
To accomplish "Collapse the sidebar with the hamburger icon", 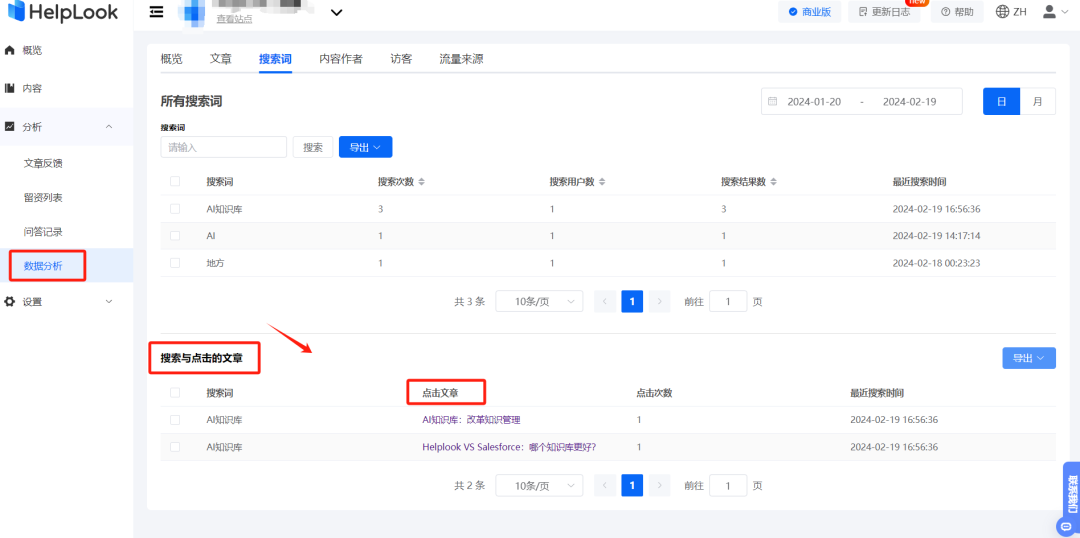I will coord(157,12).
